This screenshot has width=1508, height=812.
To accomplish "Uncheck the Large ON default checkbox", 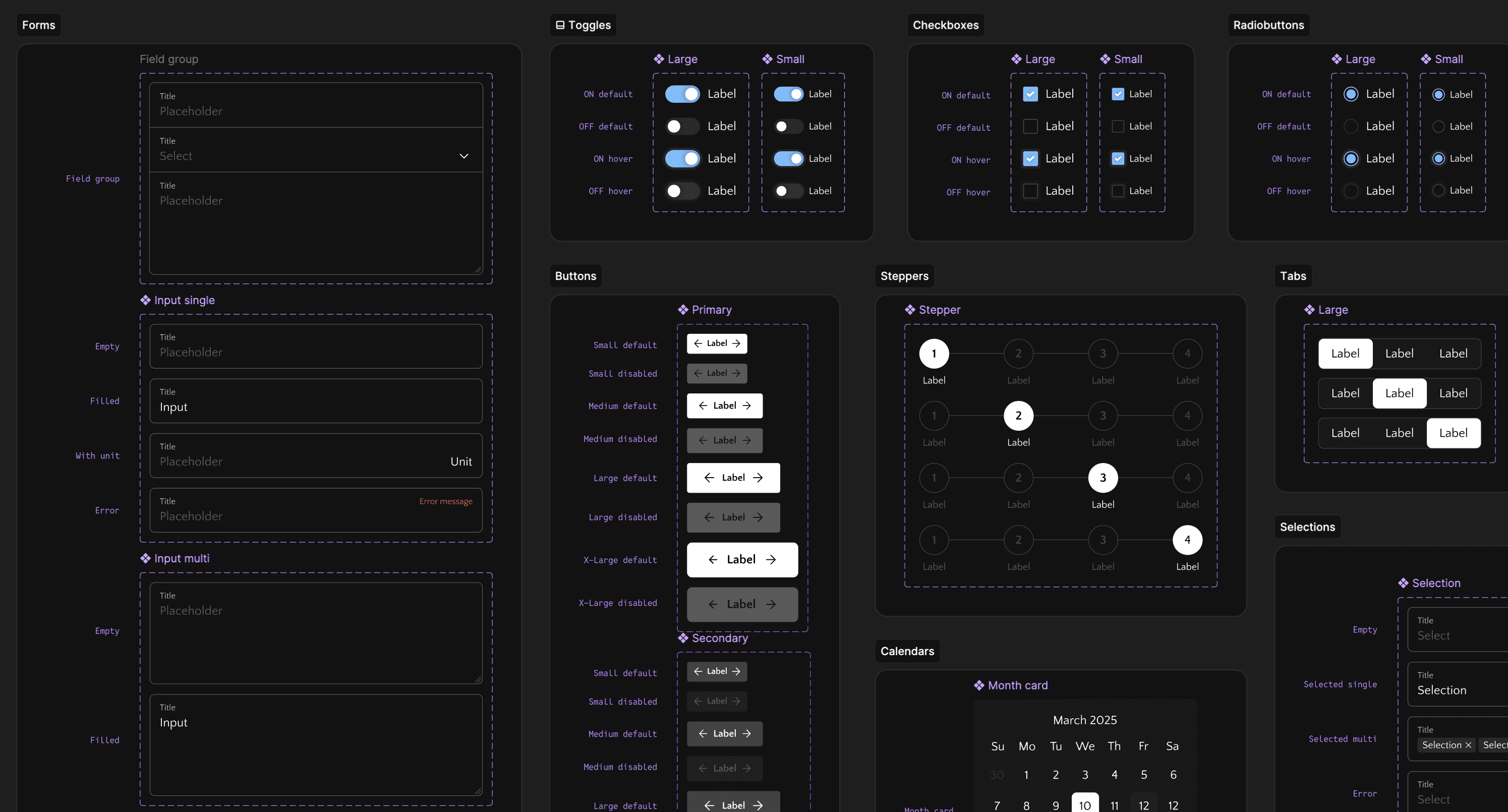I will coord(1030,94).
